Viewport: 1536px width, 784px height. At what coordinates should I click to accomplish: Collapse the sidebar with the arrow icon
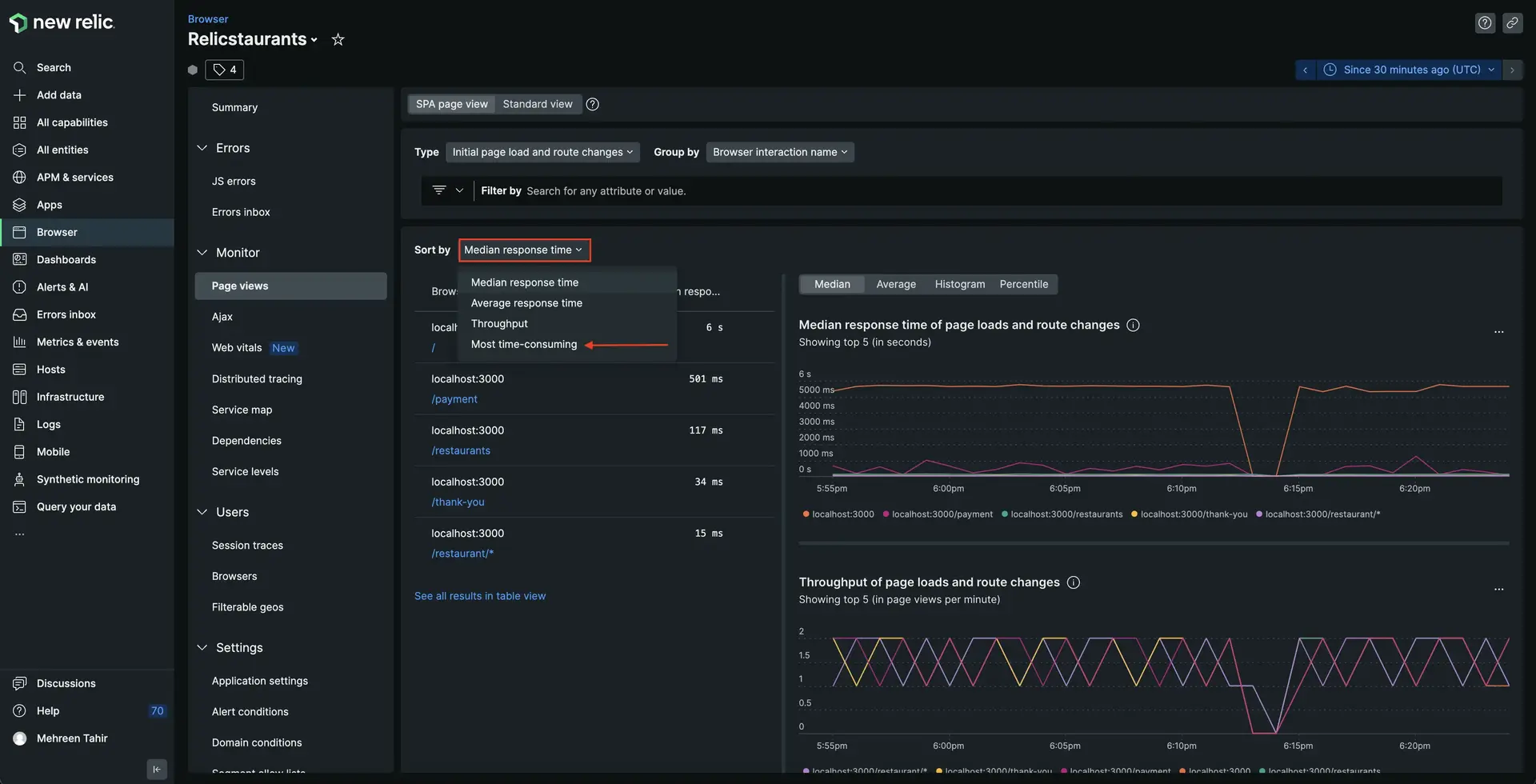click(157, 769)
